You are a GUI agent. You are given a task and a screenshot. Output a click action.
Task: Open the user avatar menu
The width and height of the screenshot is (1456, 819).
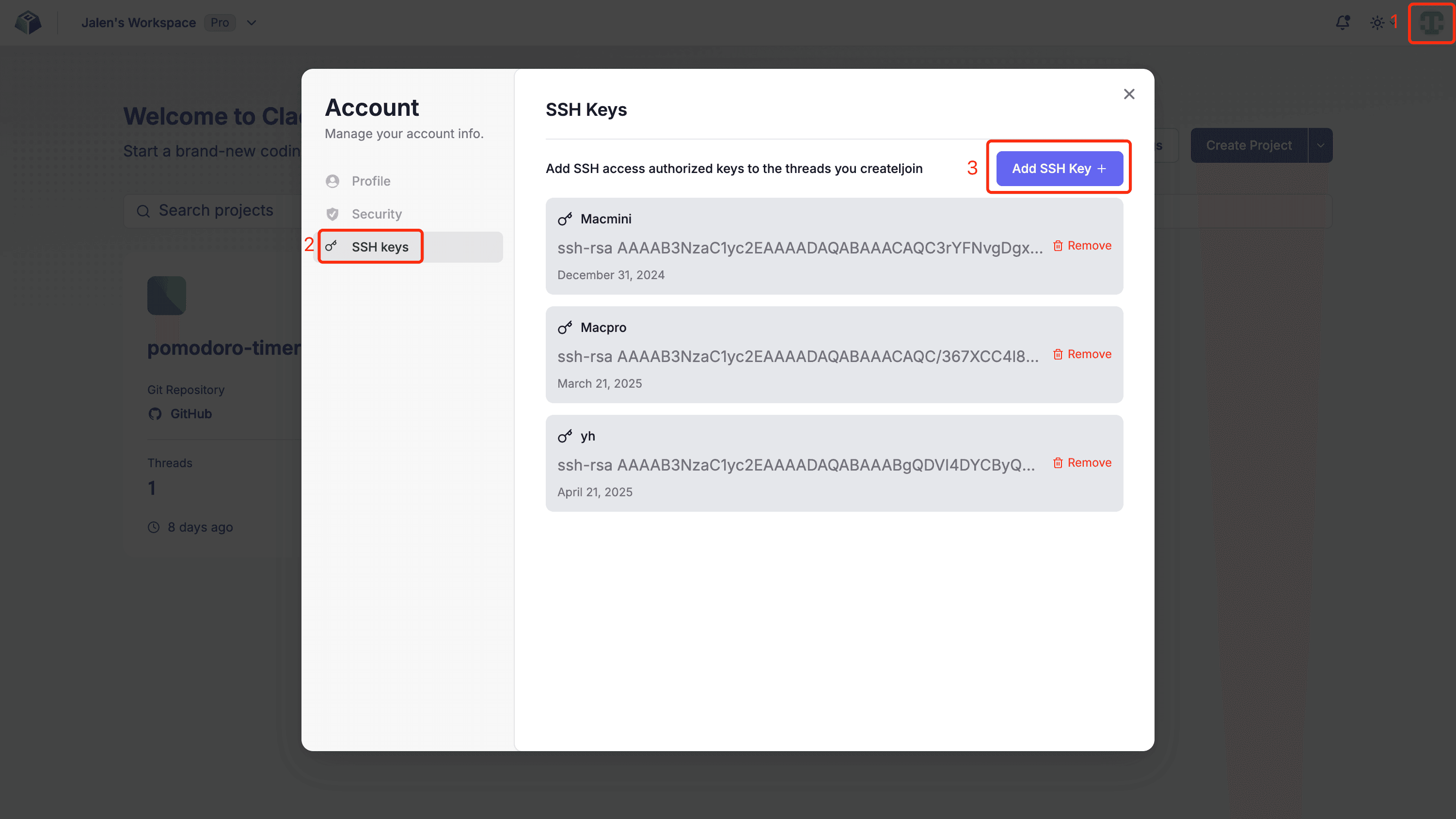pos(1432,23)
